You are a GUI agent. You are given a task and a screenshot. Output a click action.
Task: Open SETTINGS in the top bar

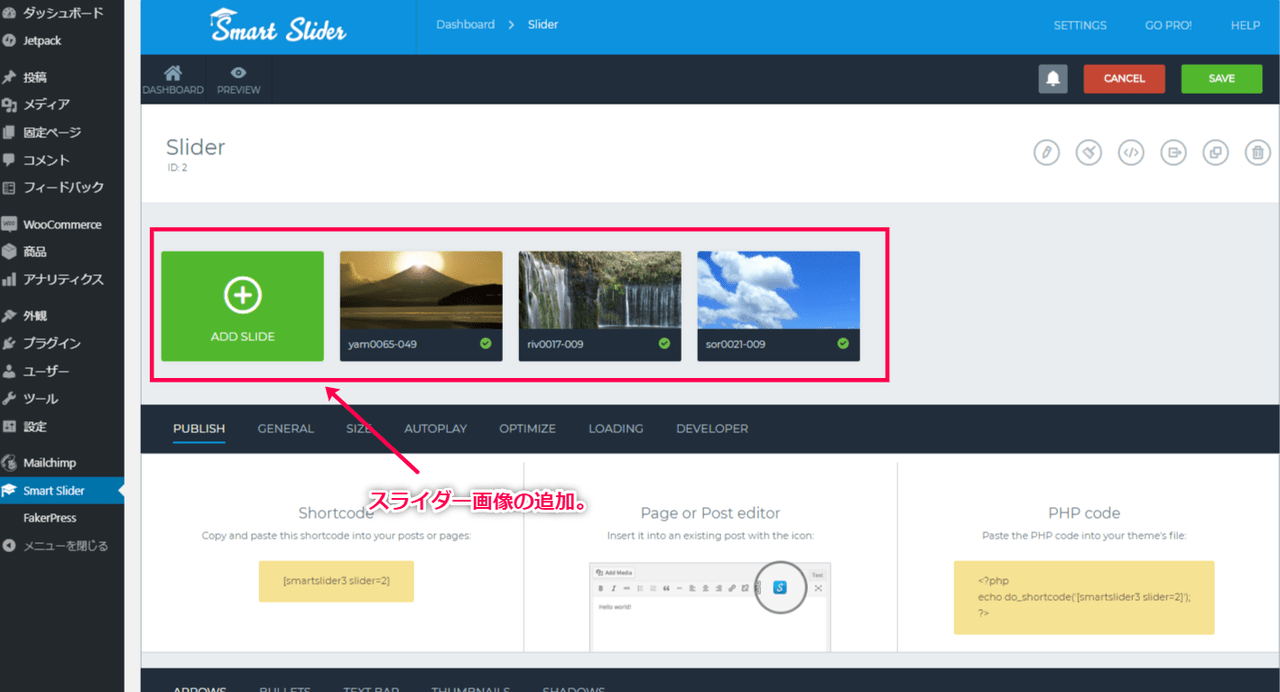1080,26
